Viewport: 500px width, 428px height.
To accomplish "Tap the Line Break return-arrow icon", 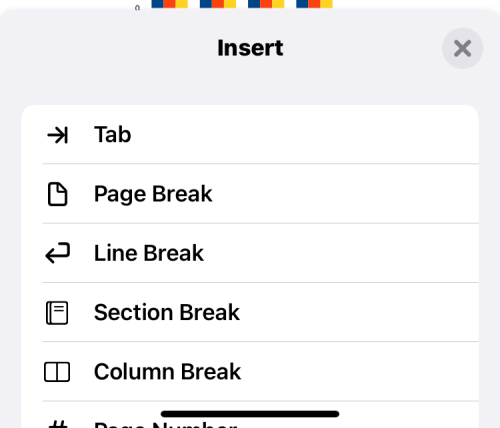I will [x=57, y=253].
